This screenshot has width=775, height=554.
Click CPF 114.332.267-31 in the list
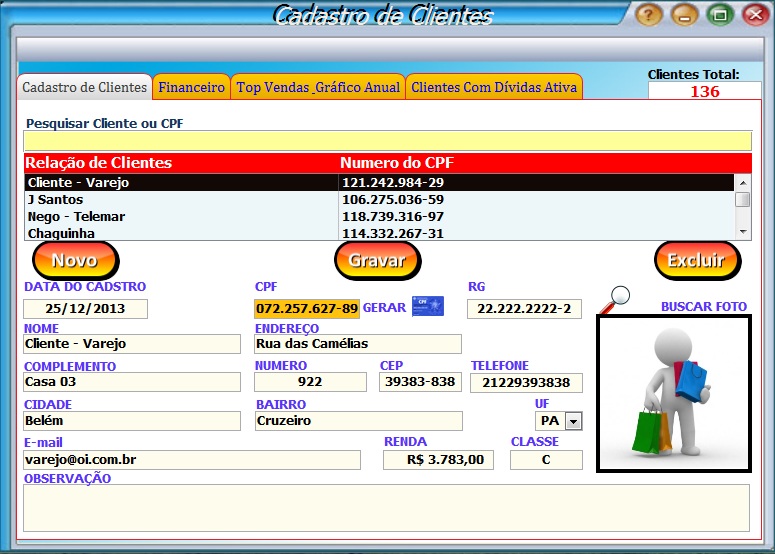[x=393, y=233]
